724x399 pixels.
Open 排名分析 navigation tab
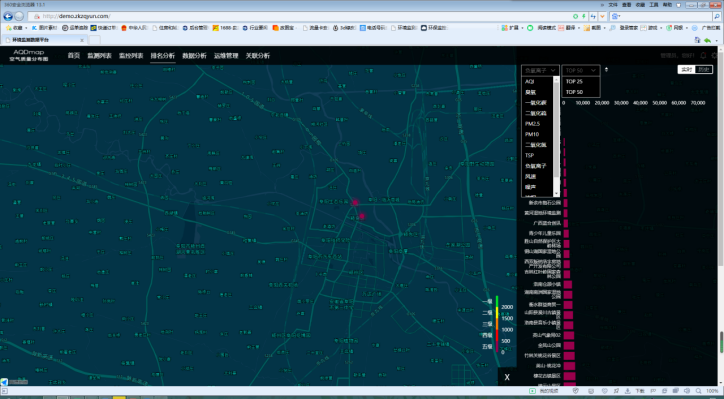(163, 56)
